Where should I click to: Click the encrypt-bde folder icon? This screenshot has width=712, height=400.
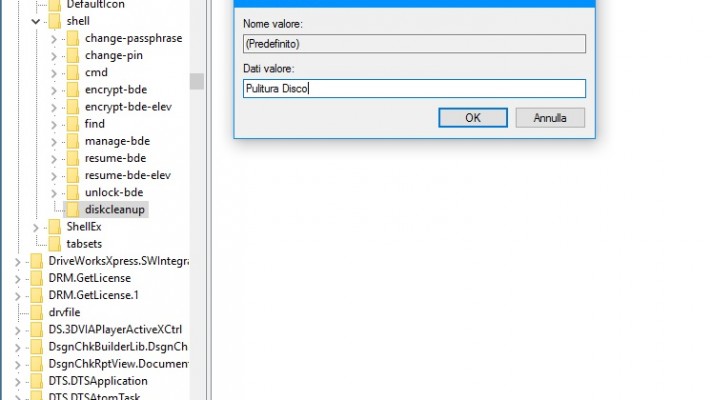pyautogui.click(x=73, y=89)
